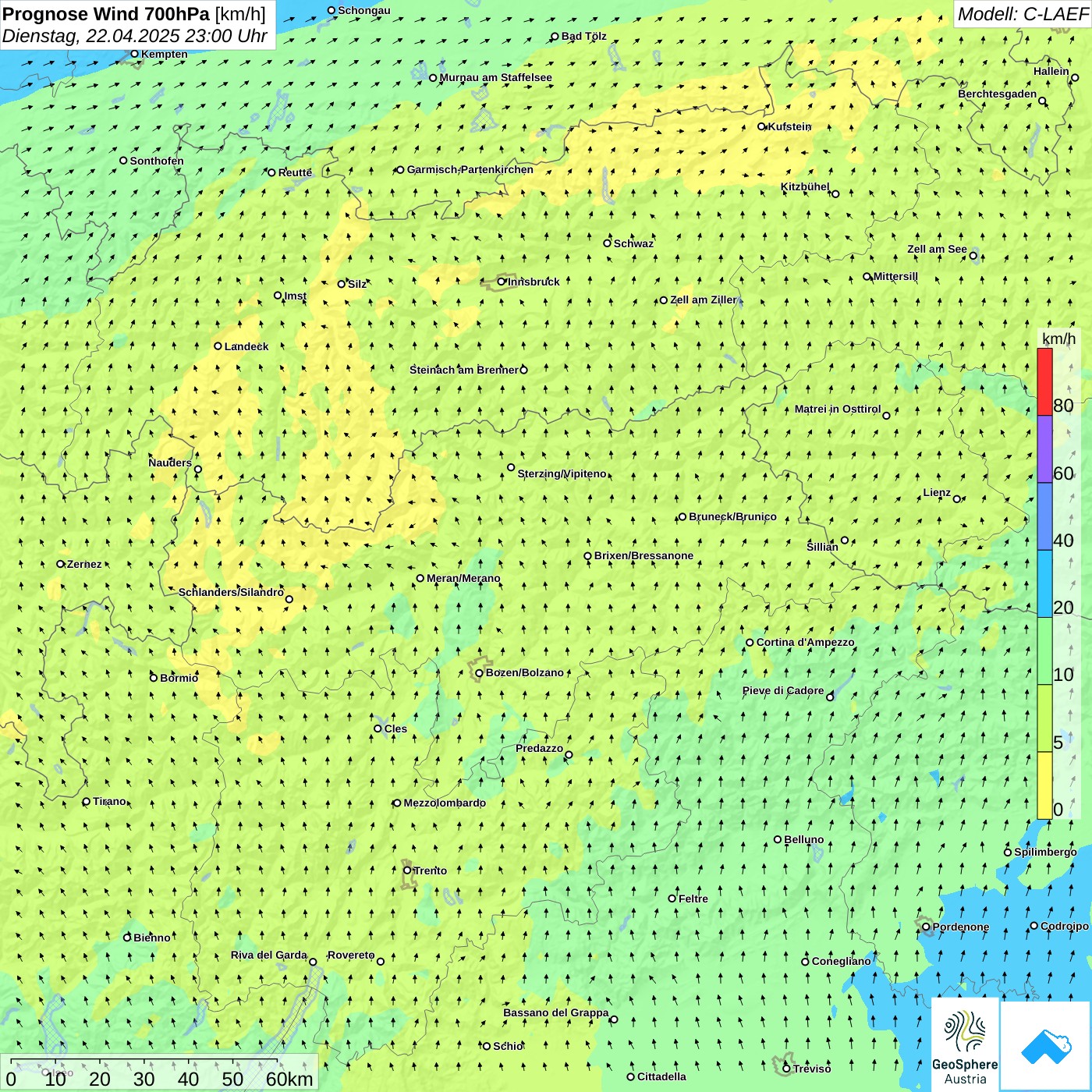Click the 'Murnau am Staffelsee' label
This screenshot has width=1092, height=1092.
(495, 77)
